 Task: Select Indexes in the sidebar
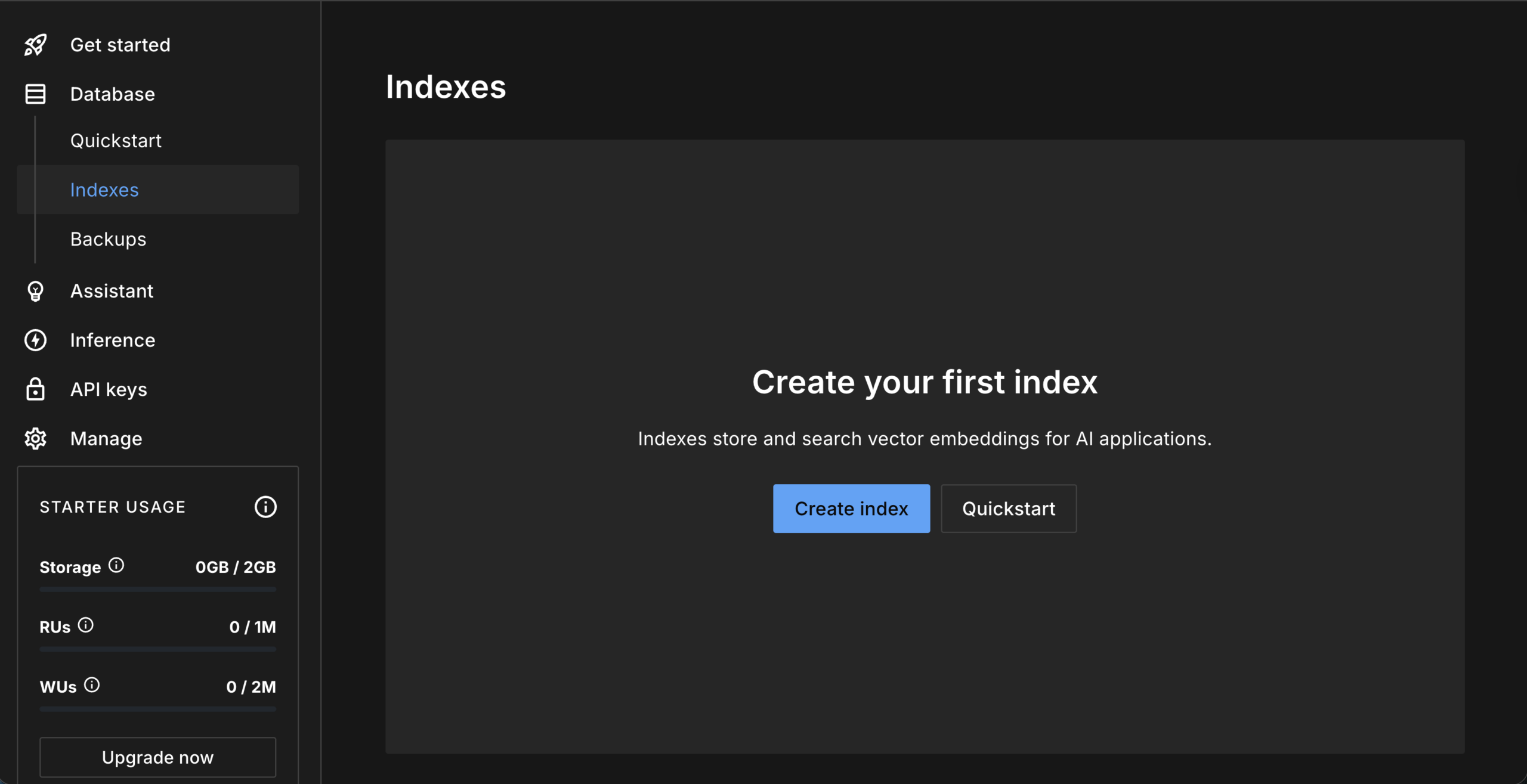104,190
